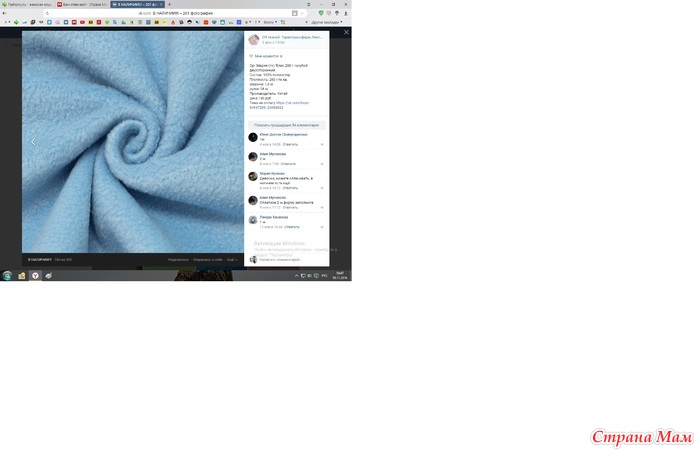The width and height of the screenshot is (700, 452).
Task: Open Мария Кузяева's profile avatar
Action: [253, 176]
